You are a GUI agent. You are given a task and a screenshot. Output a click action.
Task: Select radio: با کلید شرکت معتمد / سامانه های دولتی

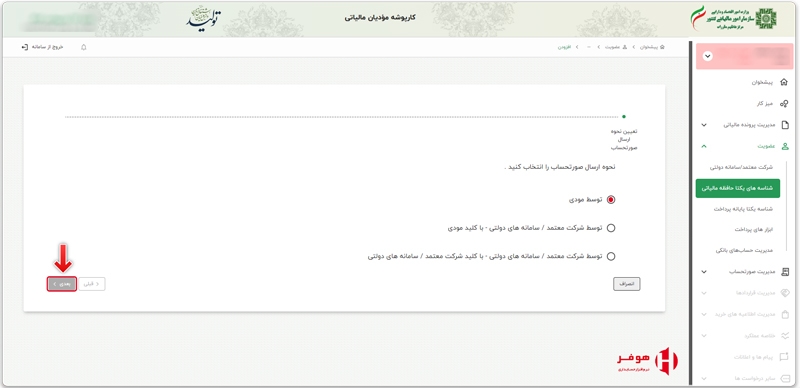(611, 257)
